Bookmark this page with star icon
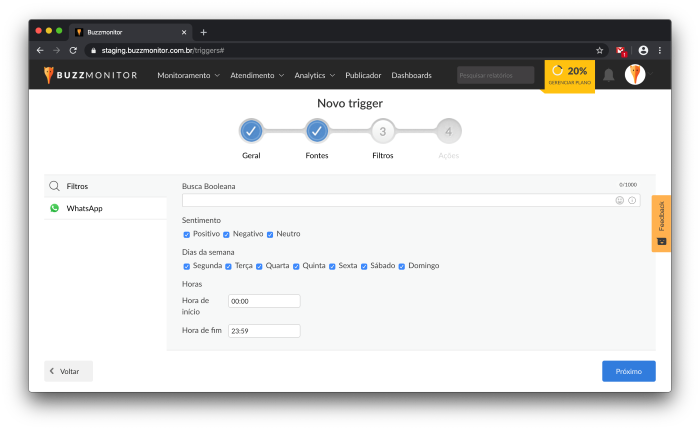The image size is (700, 430). [x=600, y=50]
